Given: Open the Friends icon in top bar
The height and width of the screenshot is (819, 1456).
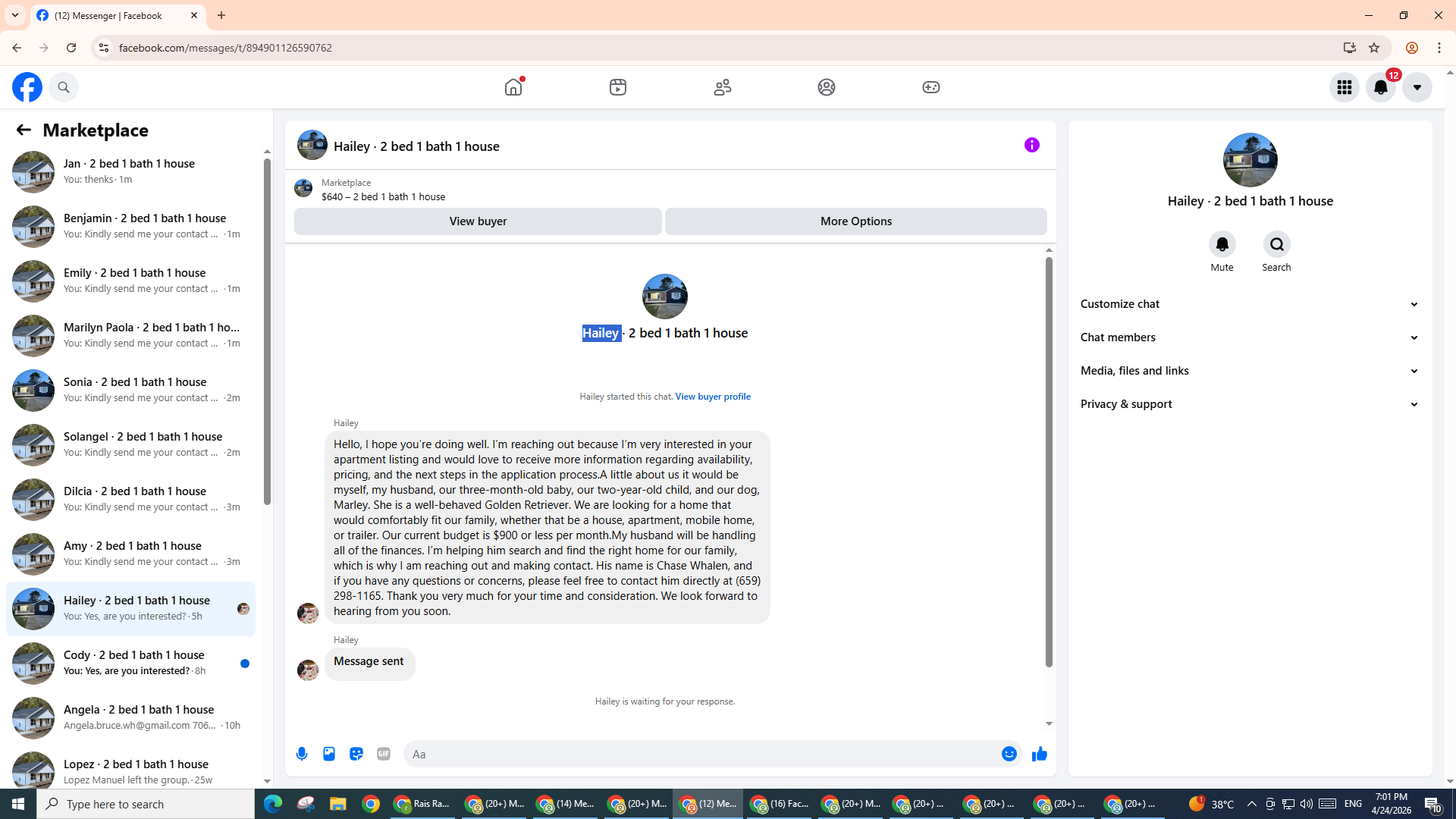Looking at the screenshot, I should 723,86.
